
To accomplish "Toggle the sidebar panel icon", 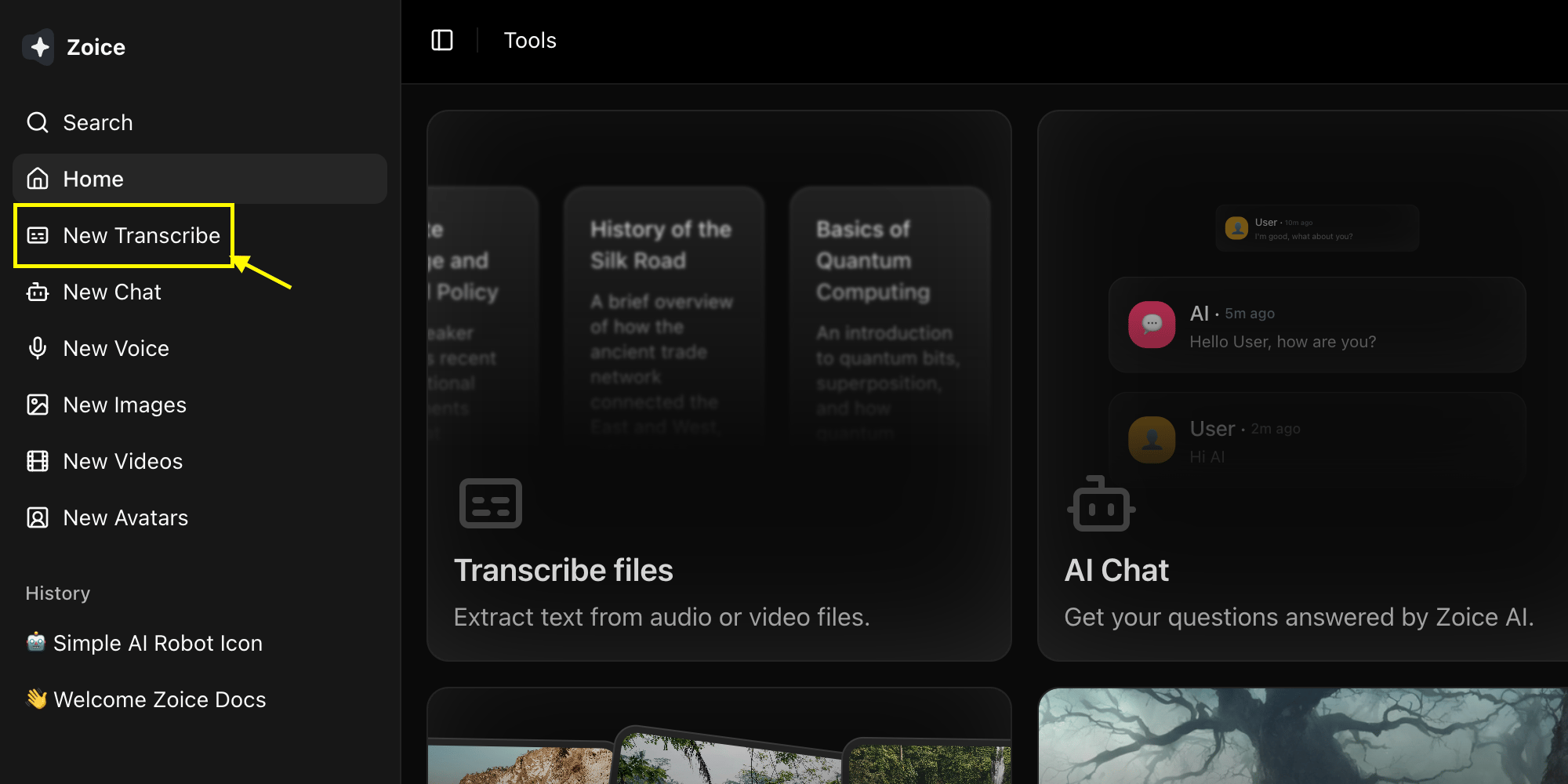I will [442, 40].
